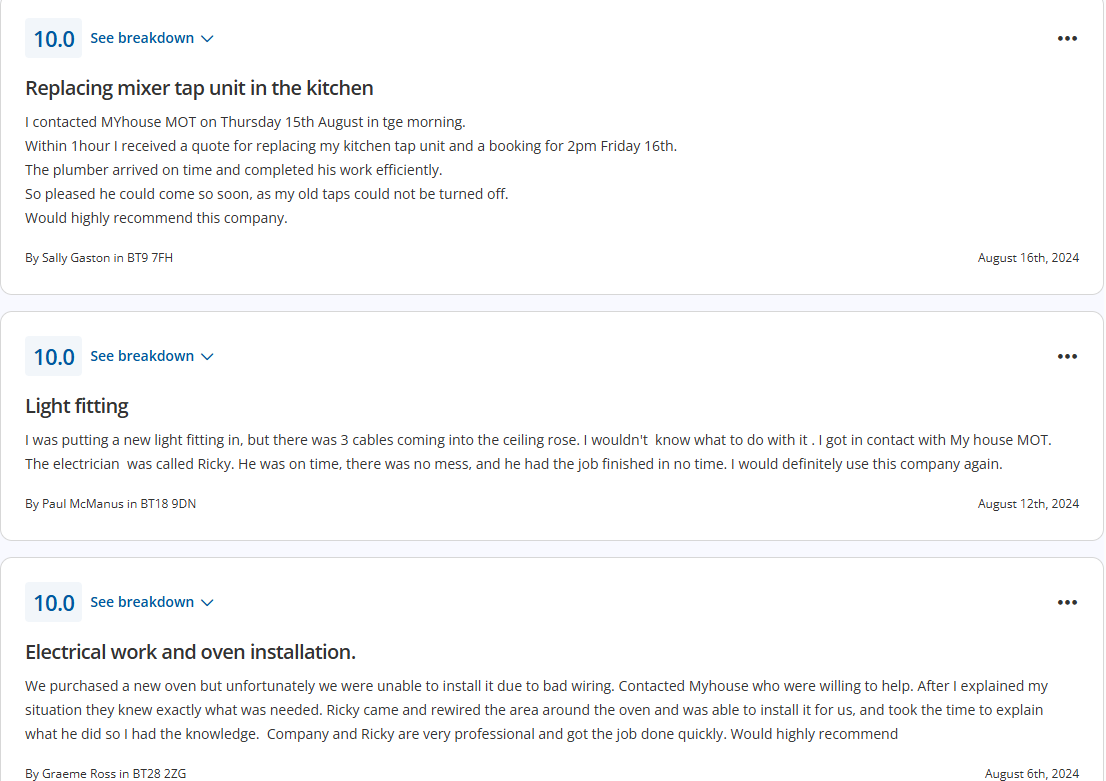Click the 10.0 score on Graeme Ross's review
The image size is (1106, 781).
pyautogui.click(x=54, y=603)
